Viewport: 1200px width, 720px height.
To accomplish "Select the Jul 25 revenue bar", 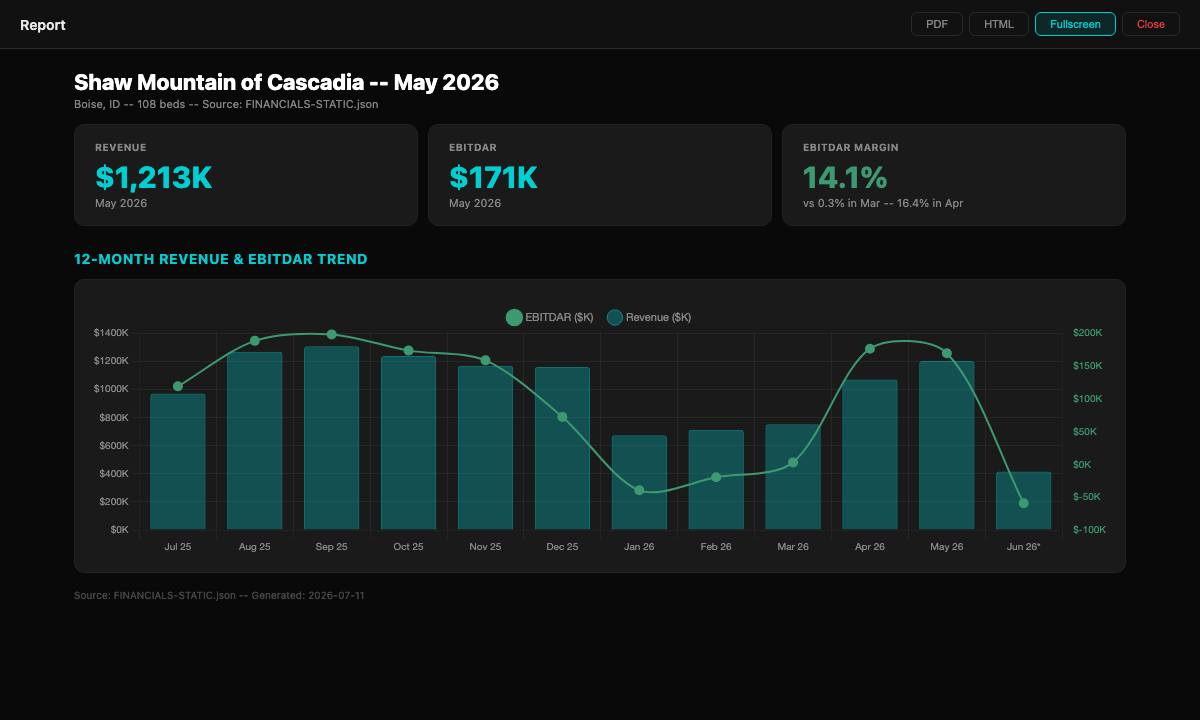I will tap(178, 461).
